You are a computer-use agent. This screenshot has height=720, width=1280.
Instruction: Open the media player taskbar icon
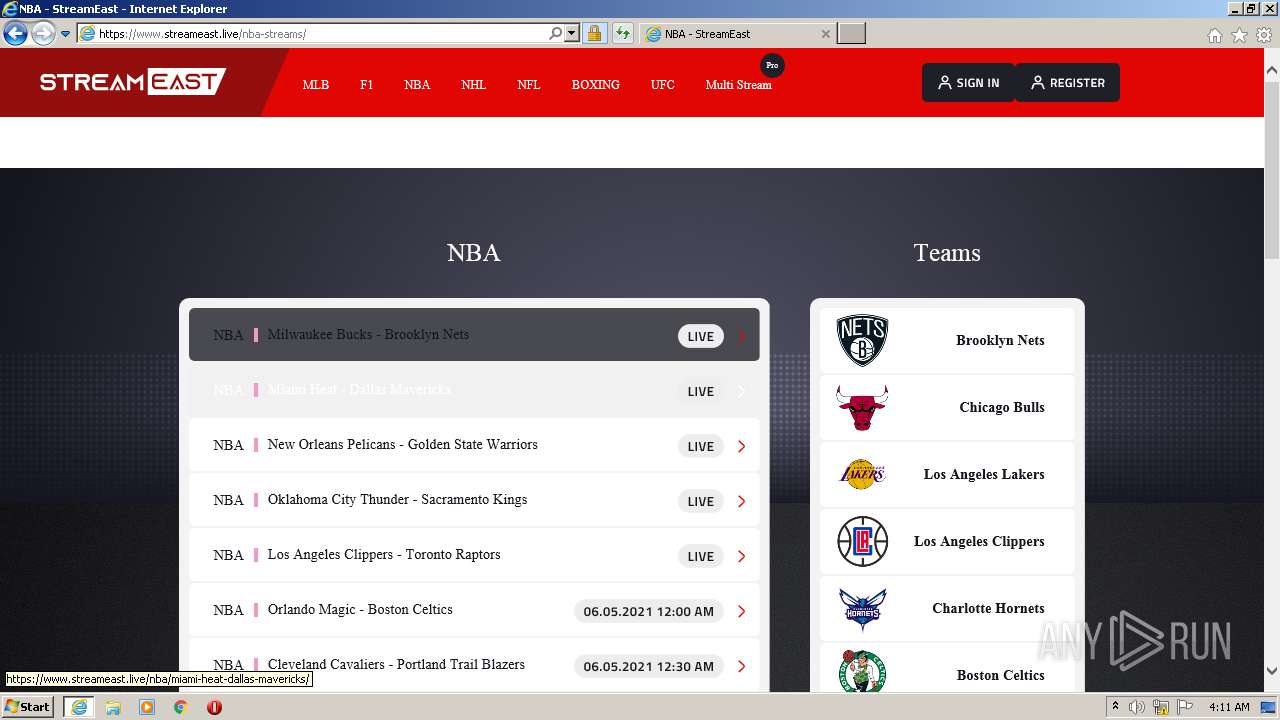[147, 707]
